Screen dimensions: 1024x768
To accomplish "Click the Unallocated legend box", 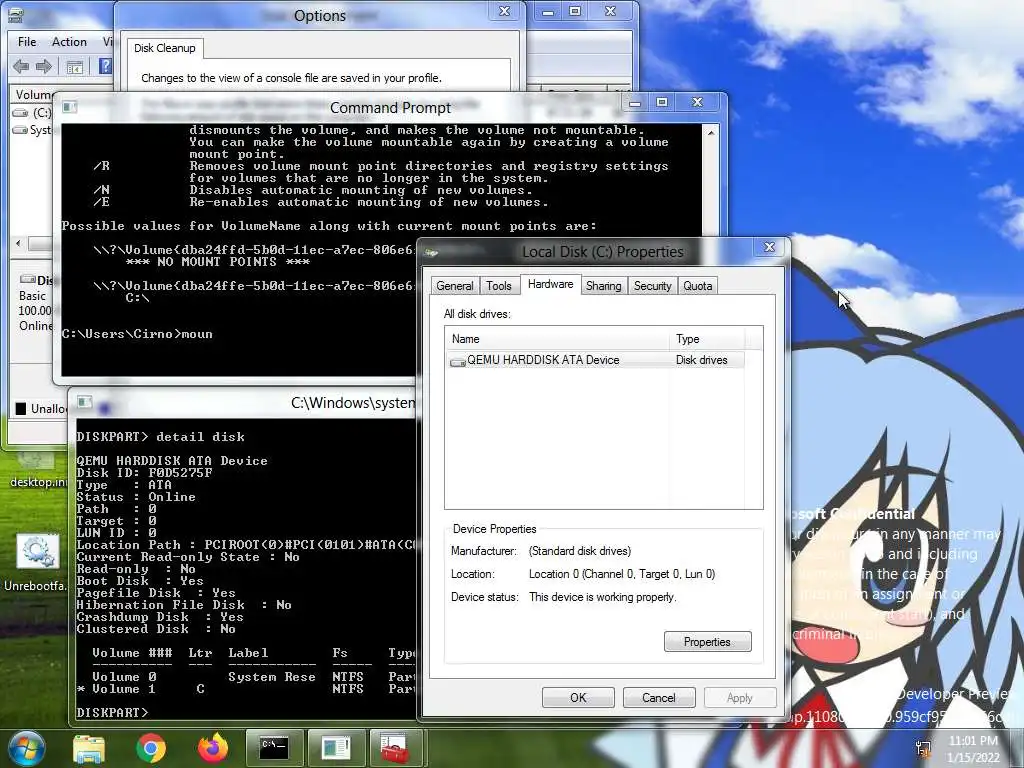I will 21,409.
